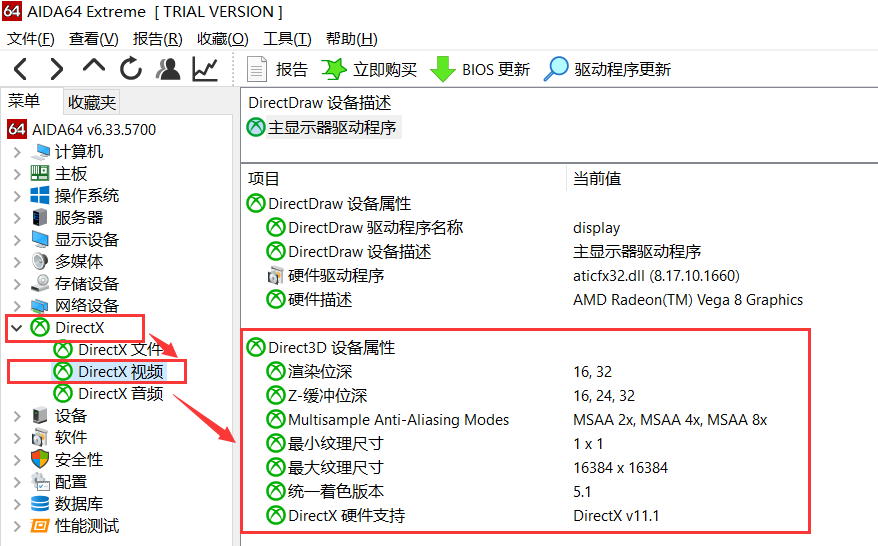The height and width of the screenshot is (546, 878).
Task: Click the 数据库 database icon
Action: (40, 503)
